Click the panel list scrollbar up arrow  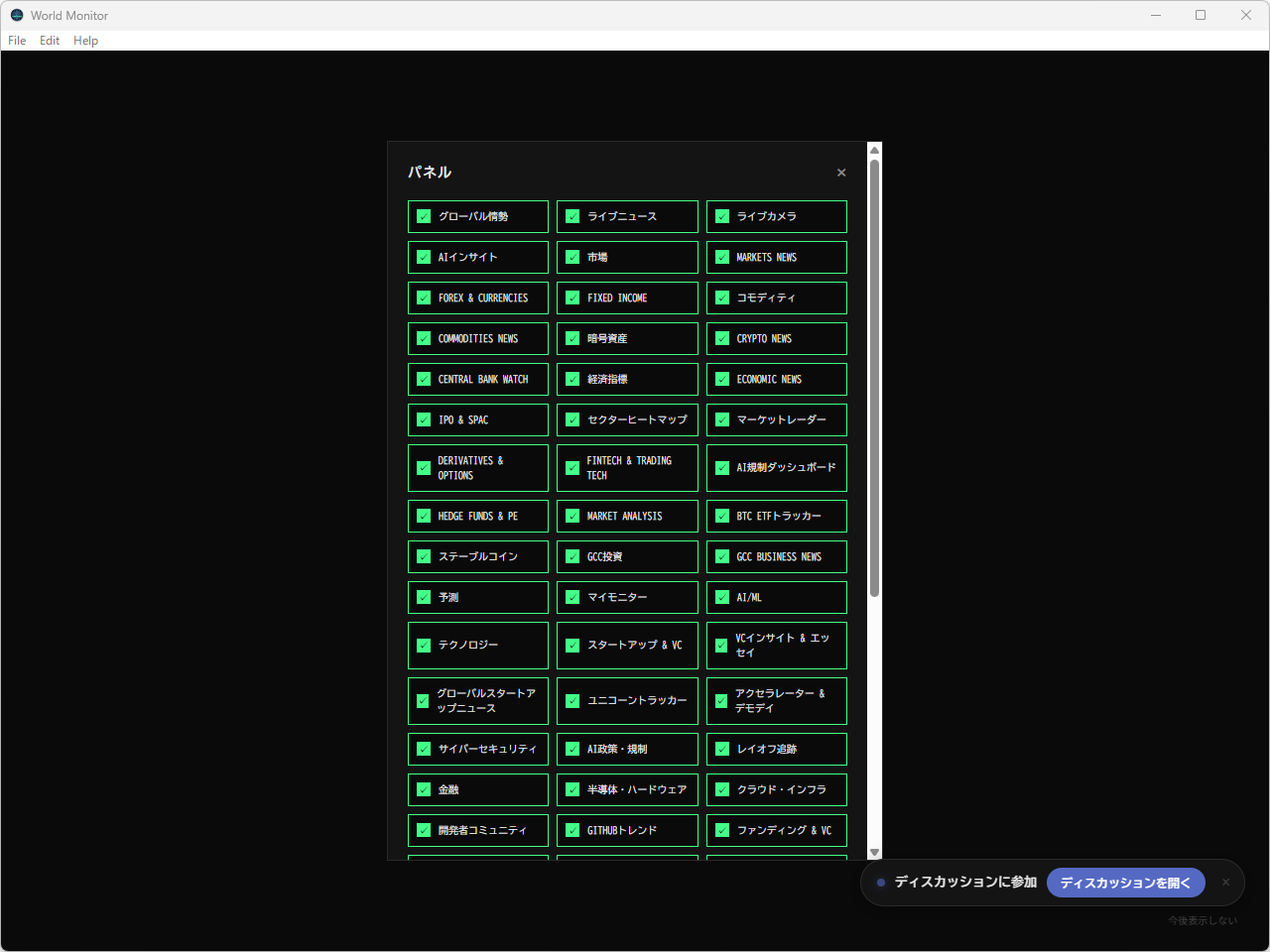[874, 151]
